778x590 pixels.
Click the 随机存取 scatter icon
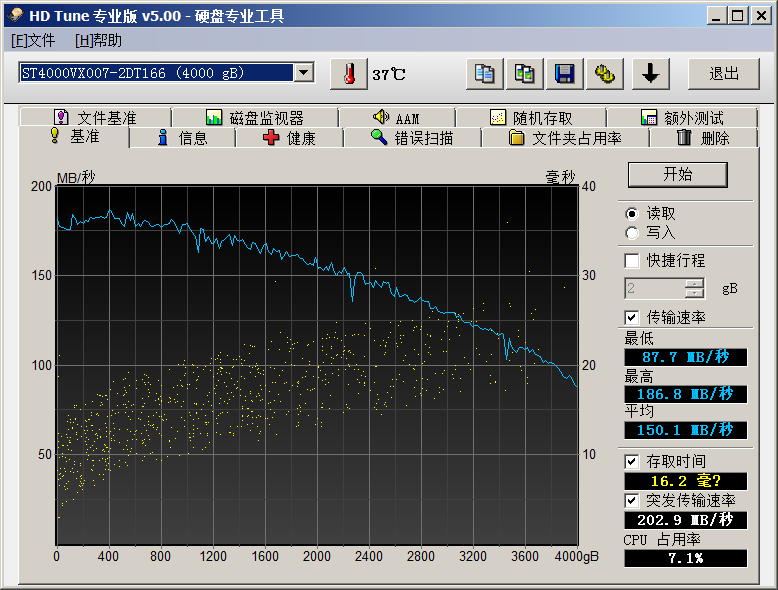tap(498, 118)
